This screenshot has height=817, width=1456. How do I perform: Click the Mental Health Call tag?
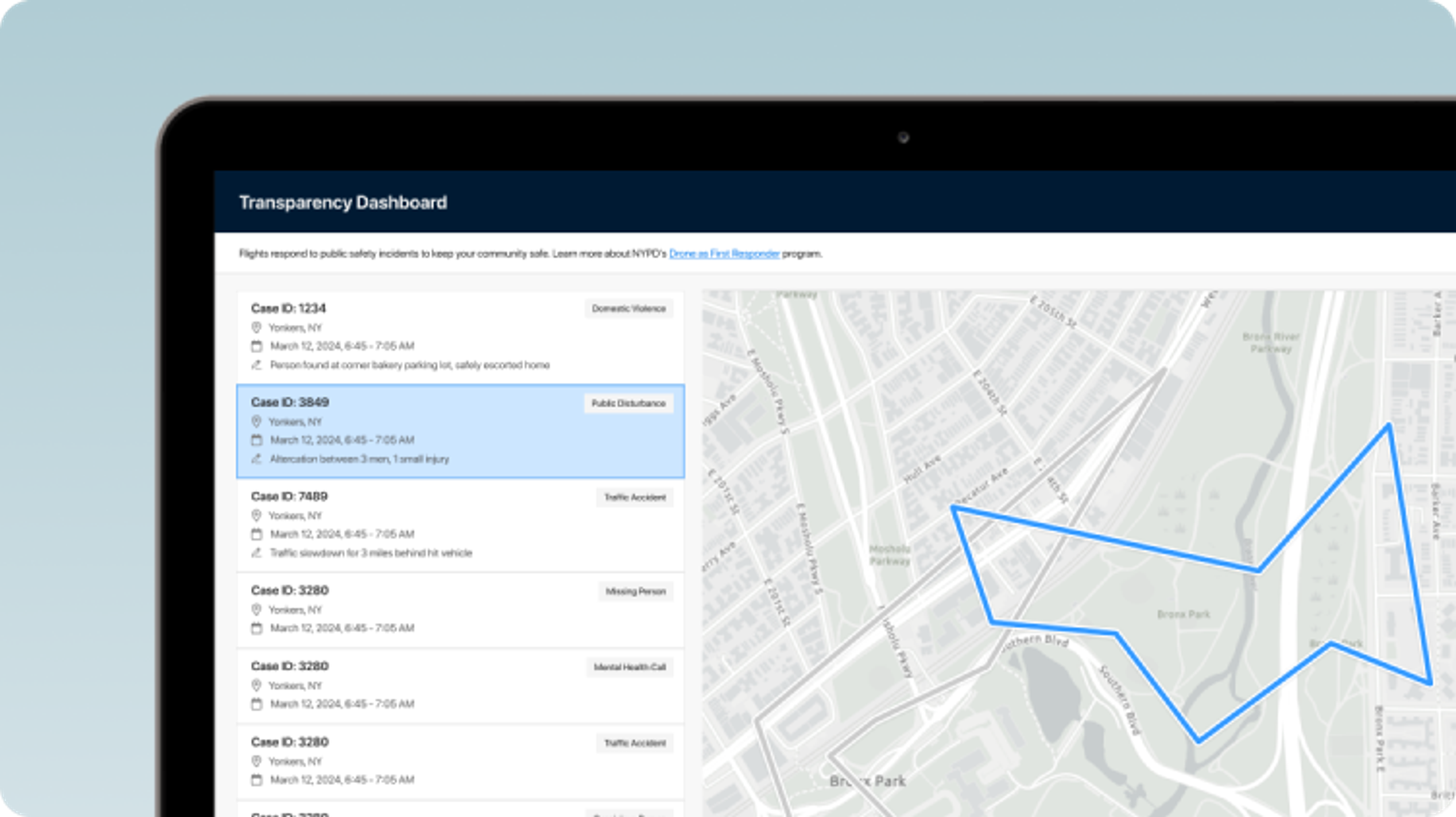(629, 667)
